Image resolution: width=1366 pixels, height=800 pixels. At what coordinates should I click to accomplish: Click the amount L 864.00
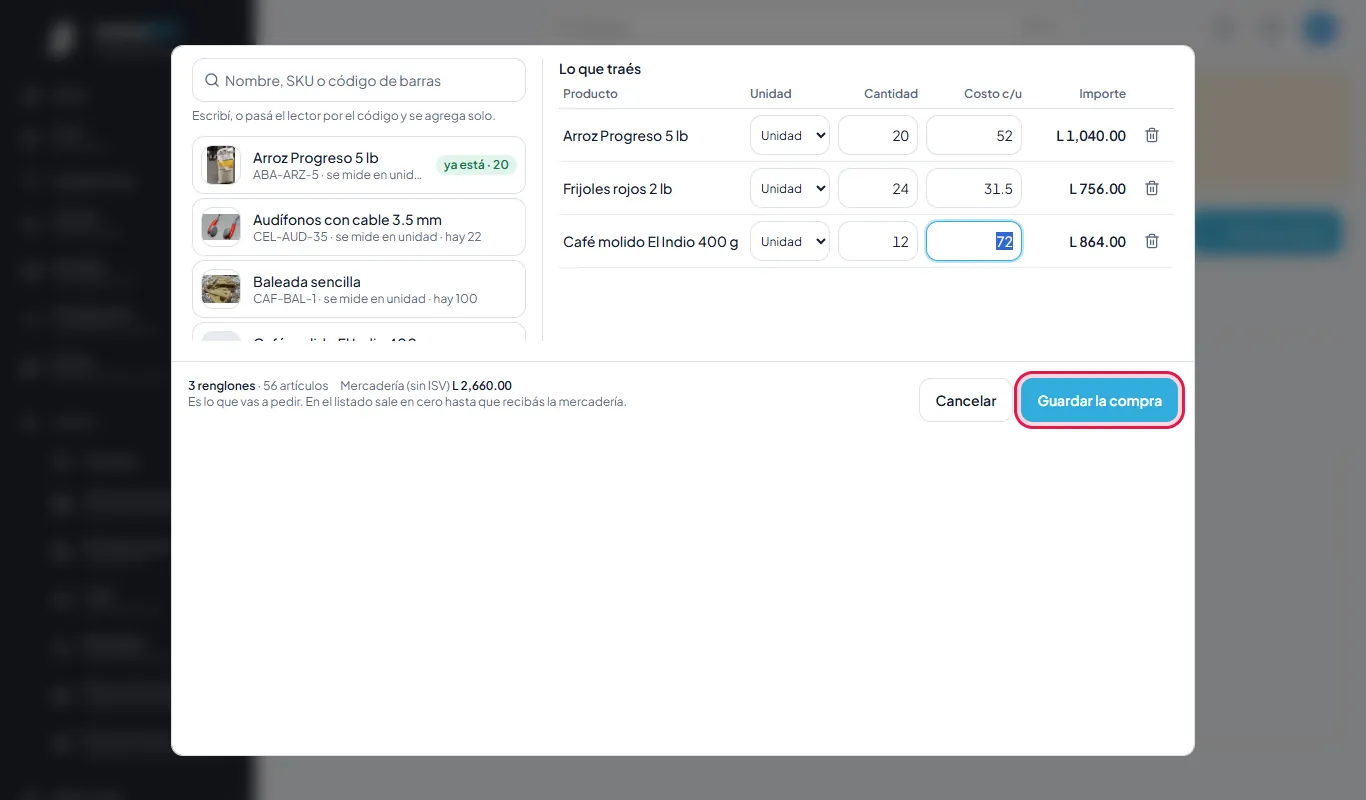point(1097,241)
